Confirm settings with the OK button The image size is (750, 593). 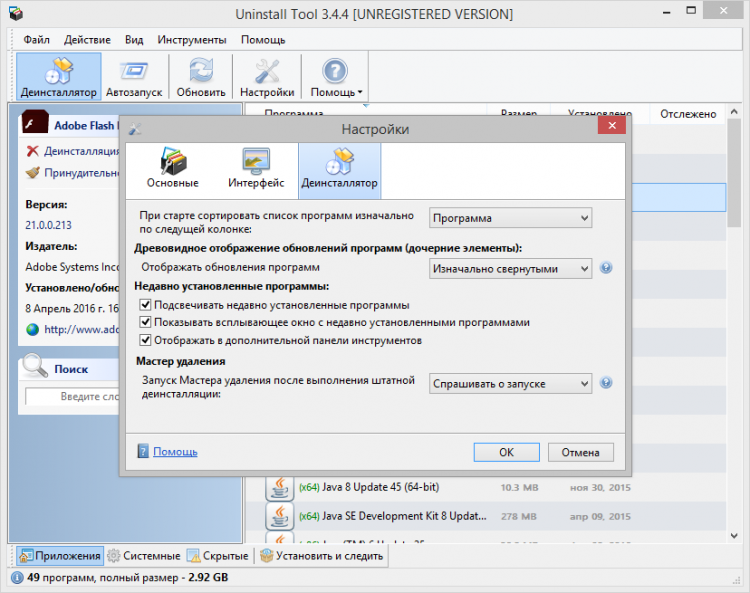507,452
